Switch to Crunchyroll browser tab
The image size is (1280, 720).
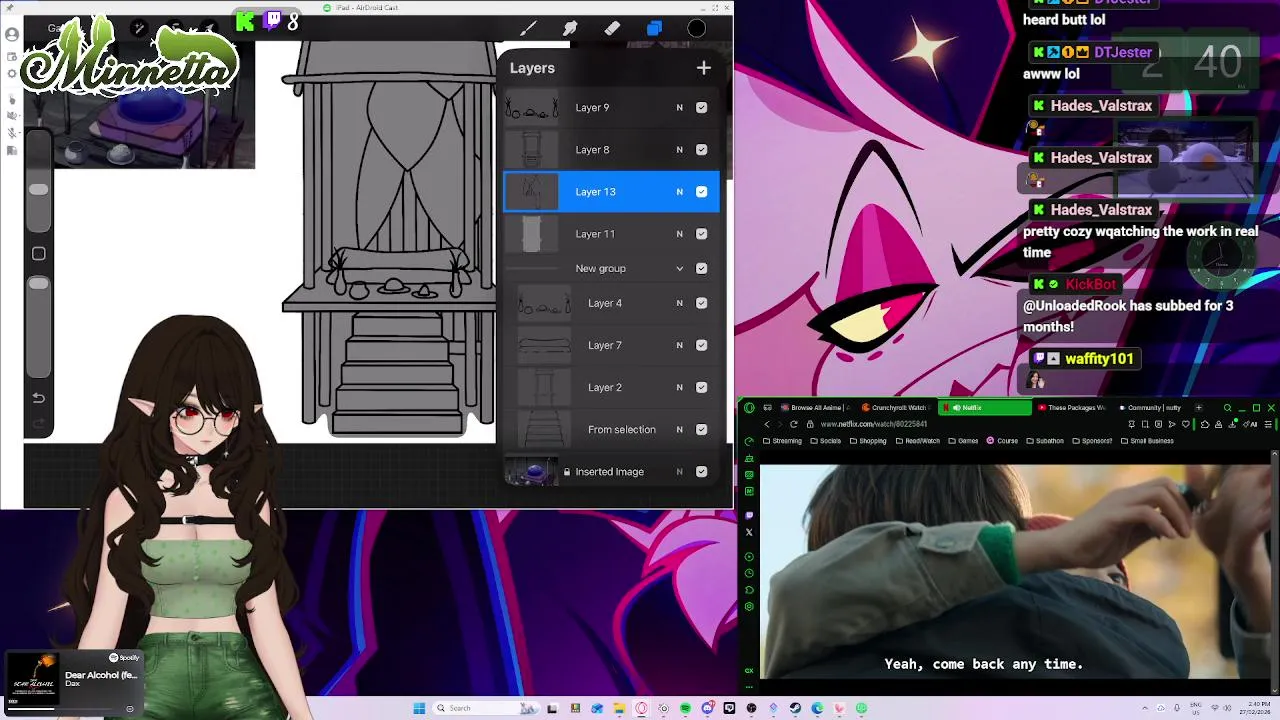897,407
